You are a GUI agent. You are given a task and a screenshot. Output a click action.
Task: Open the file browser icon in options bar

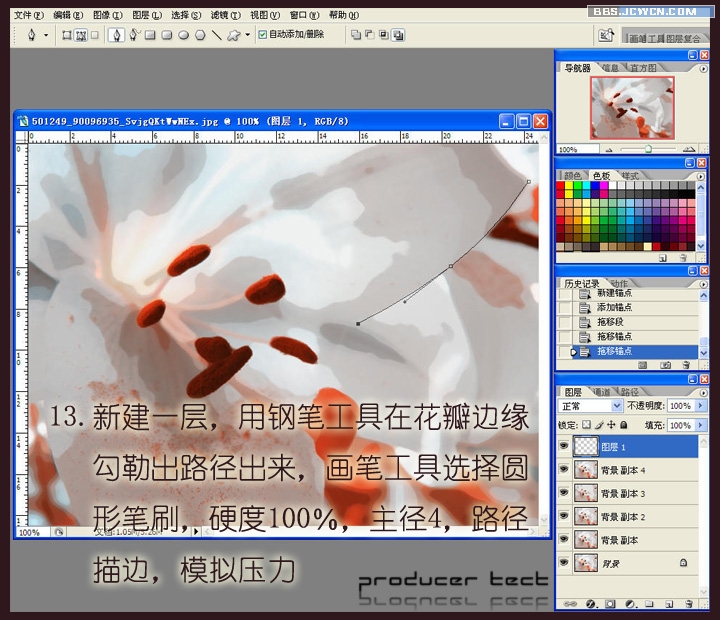pos(606,35)
